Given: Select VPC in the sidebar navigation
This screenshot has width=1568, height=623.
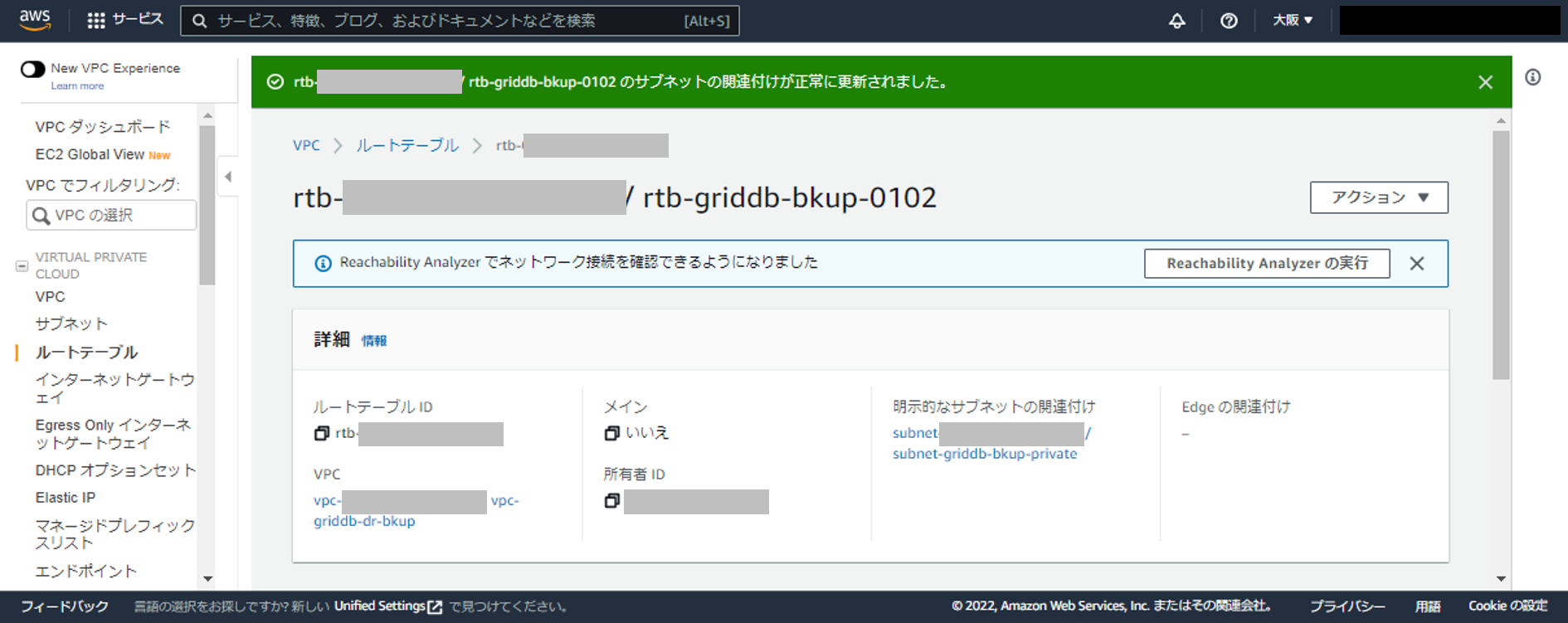Looking at the screenshot, I should (50, 296).
